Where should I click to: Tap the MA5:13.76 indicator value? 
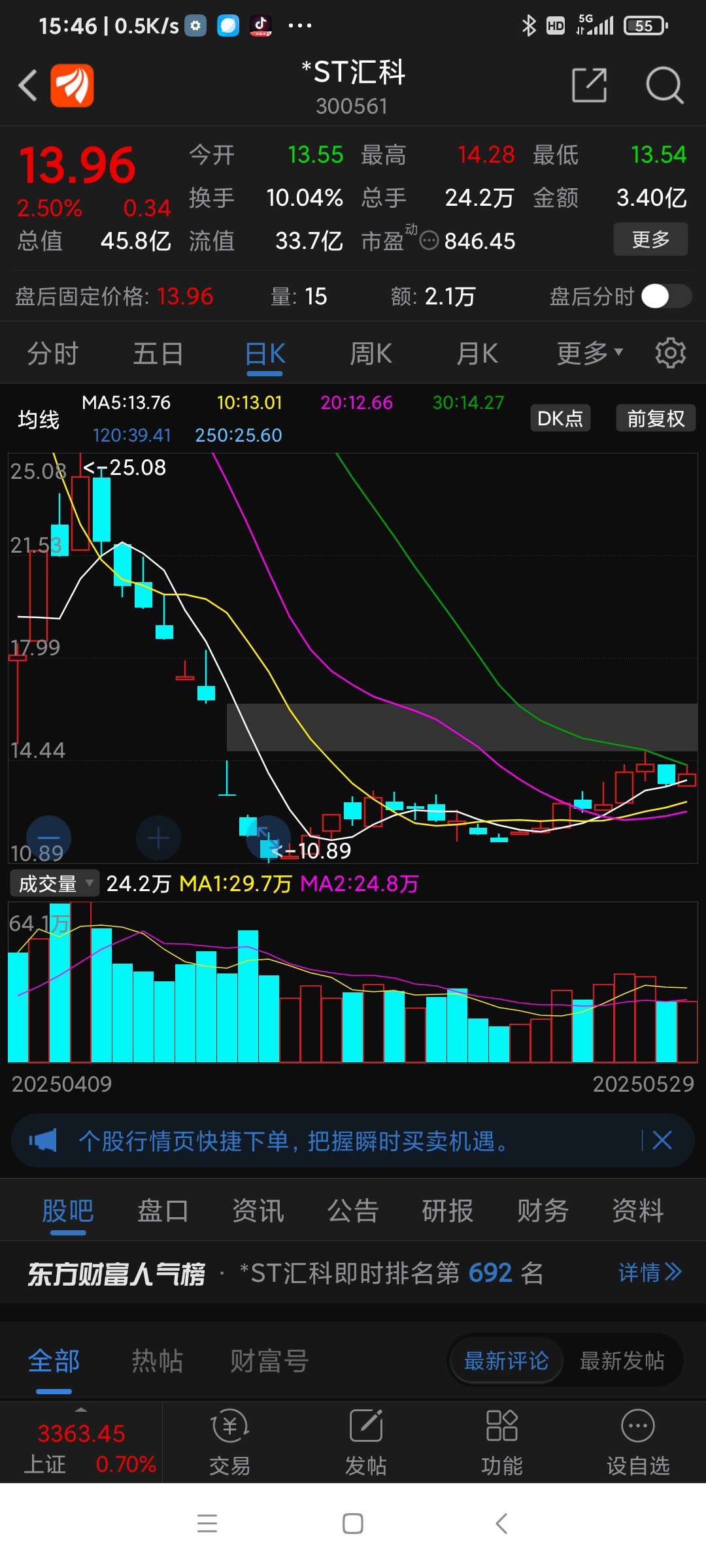[126, 402]
